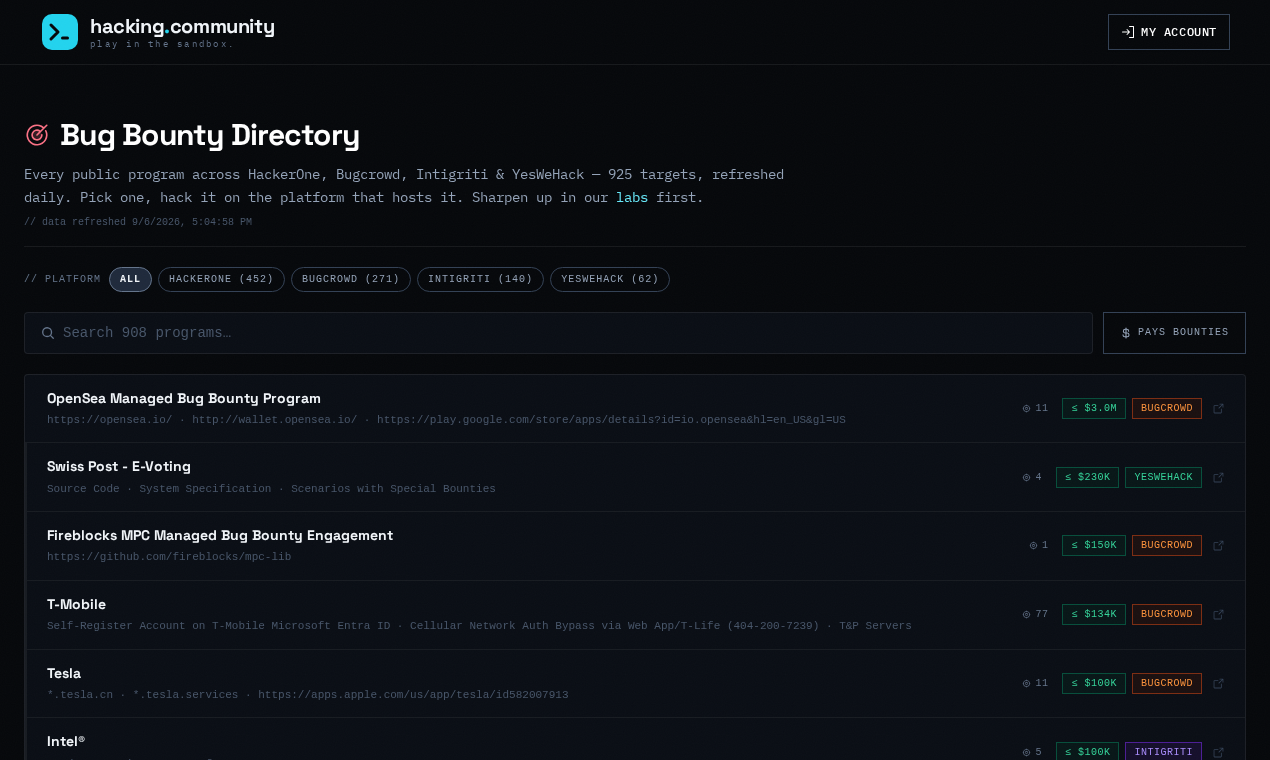
Task: Click the BUGCROWD badge on Fireblocks row
Action: coord(1167,545)
